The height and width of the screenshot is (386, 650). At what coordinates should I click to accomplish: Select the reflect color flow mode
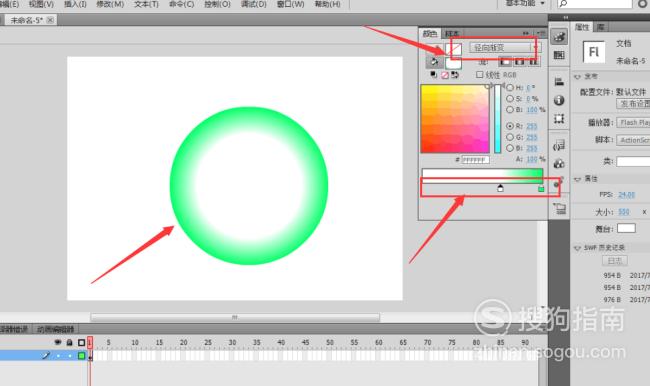tap(519, 62)
